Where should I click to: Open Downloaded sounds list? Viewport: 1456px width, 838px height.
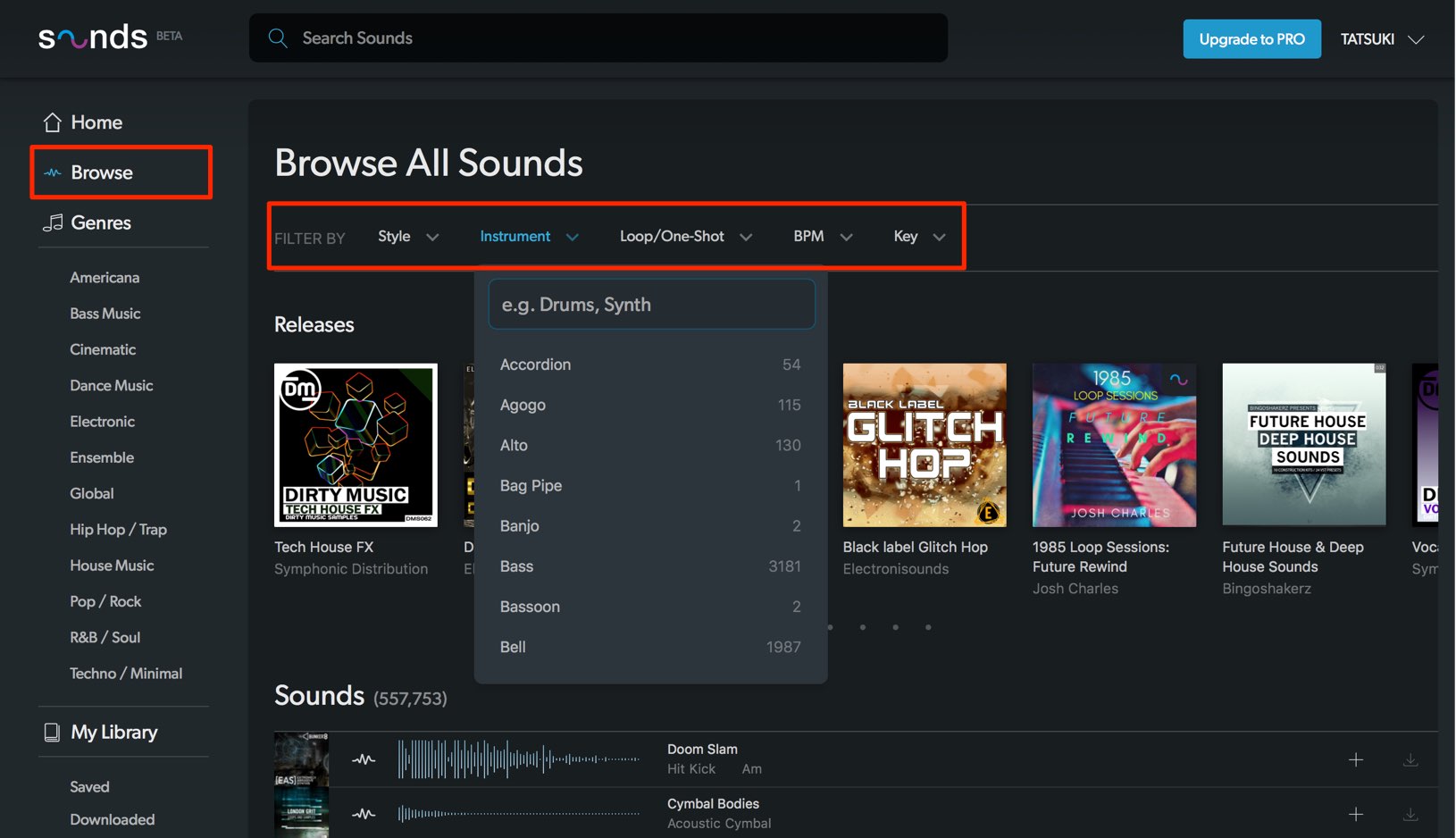113,819
